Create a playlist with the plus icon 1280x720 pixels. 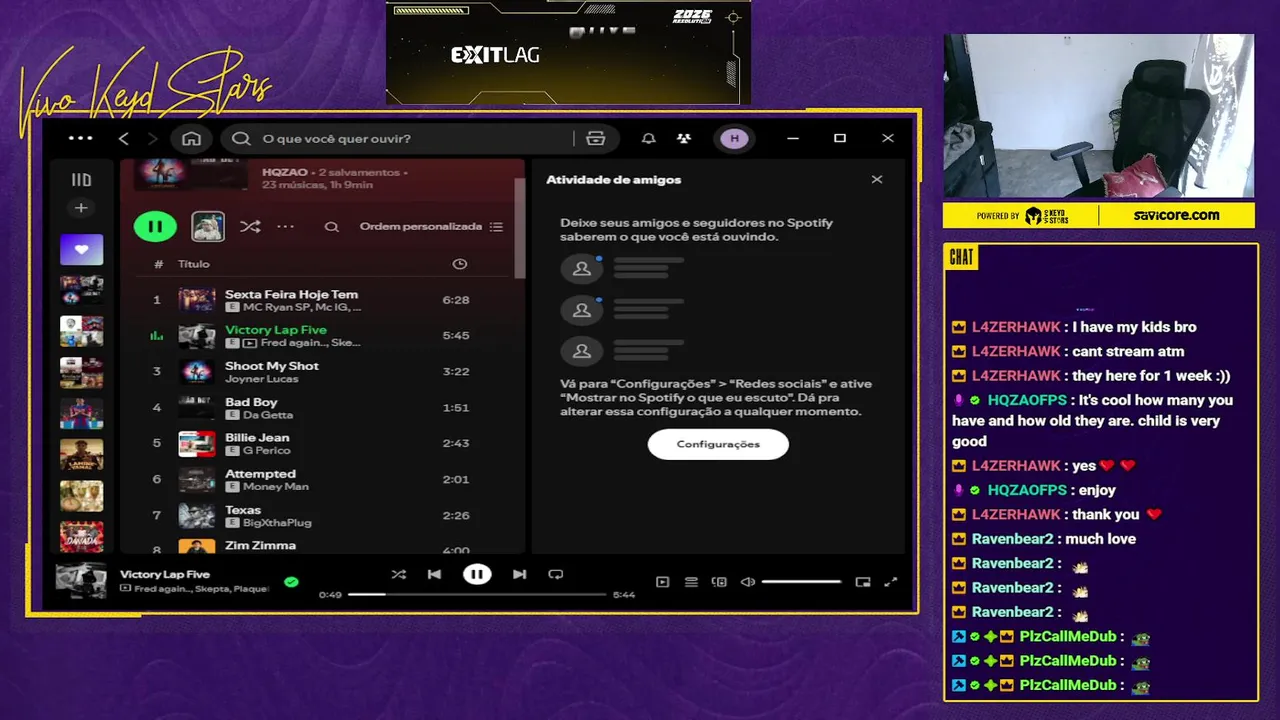[81, 208]
